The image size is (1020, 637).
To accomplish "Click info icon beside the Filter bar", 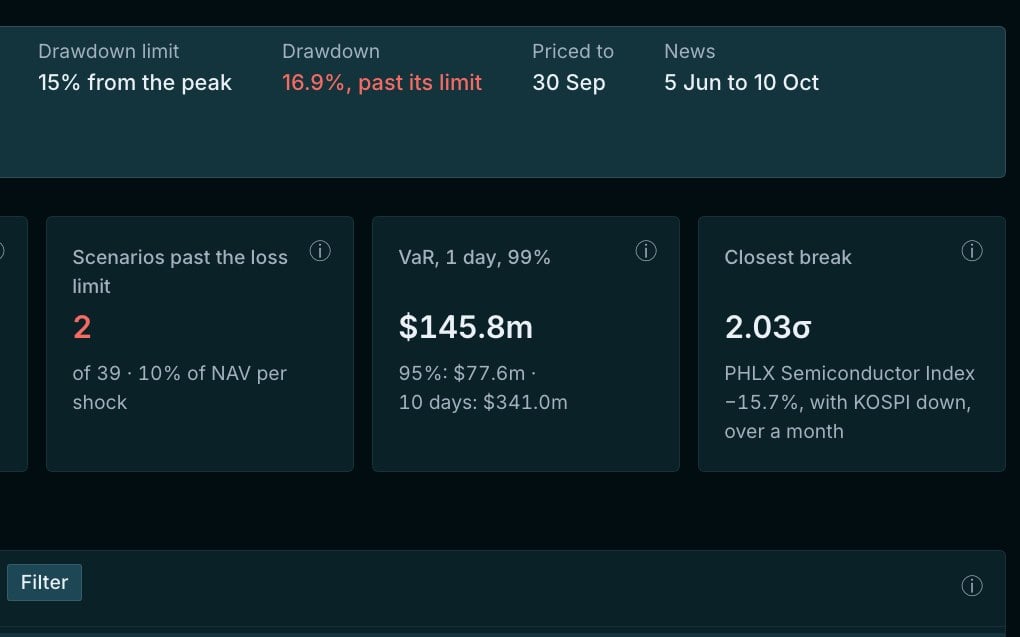I will click(x=972, y=586).
